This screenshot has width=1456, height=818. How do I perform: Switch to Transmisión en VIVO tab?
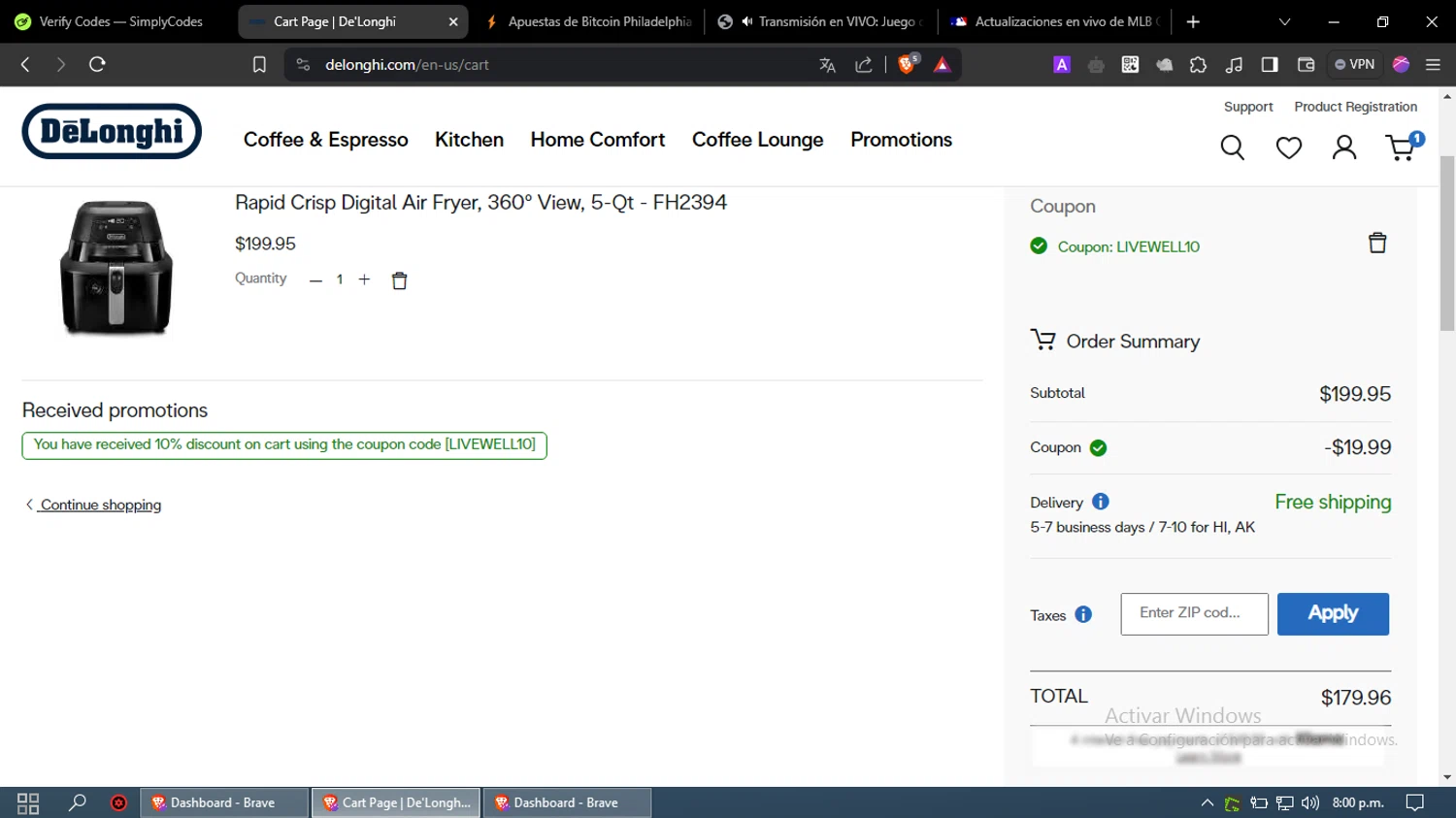(x=821, y=21)
